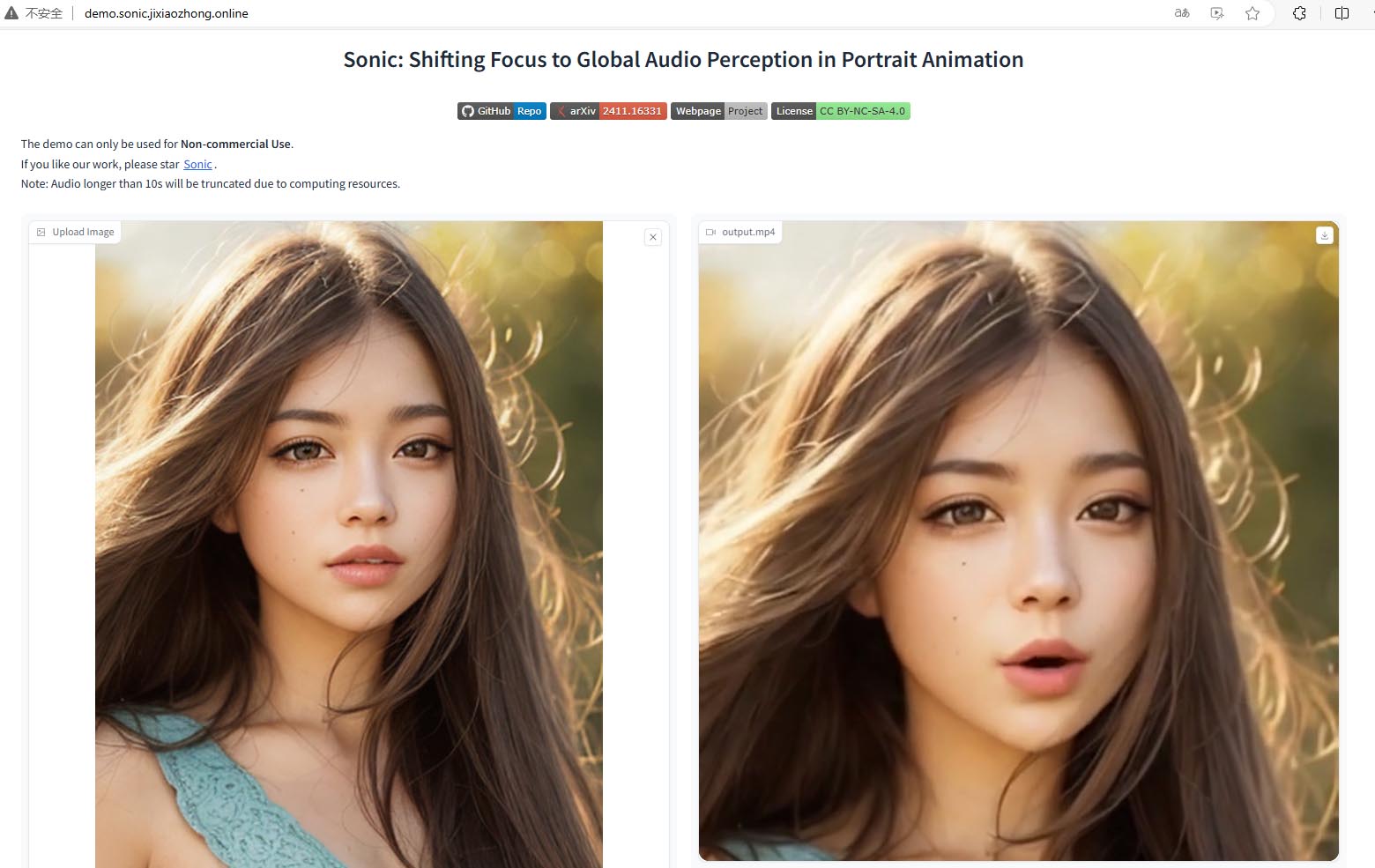Viewport: 1375px width, 868px height.
Task: Click the Non-commercial Use notice text
Action: coord(236,145)
